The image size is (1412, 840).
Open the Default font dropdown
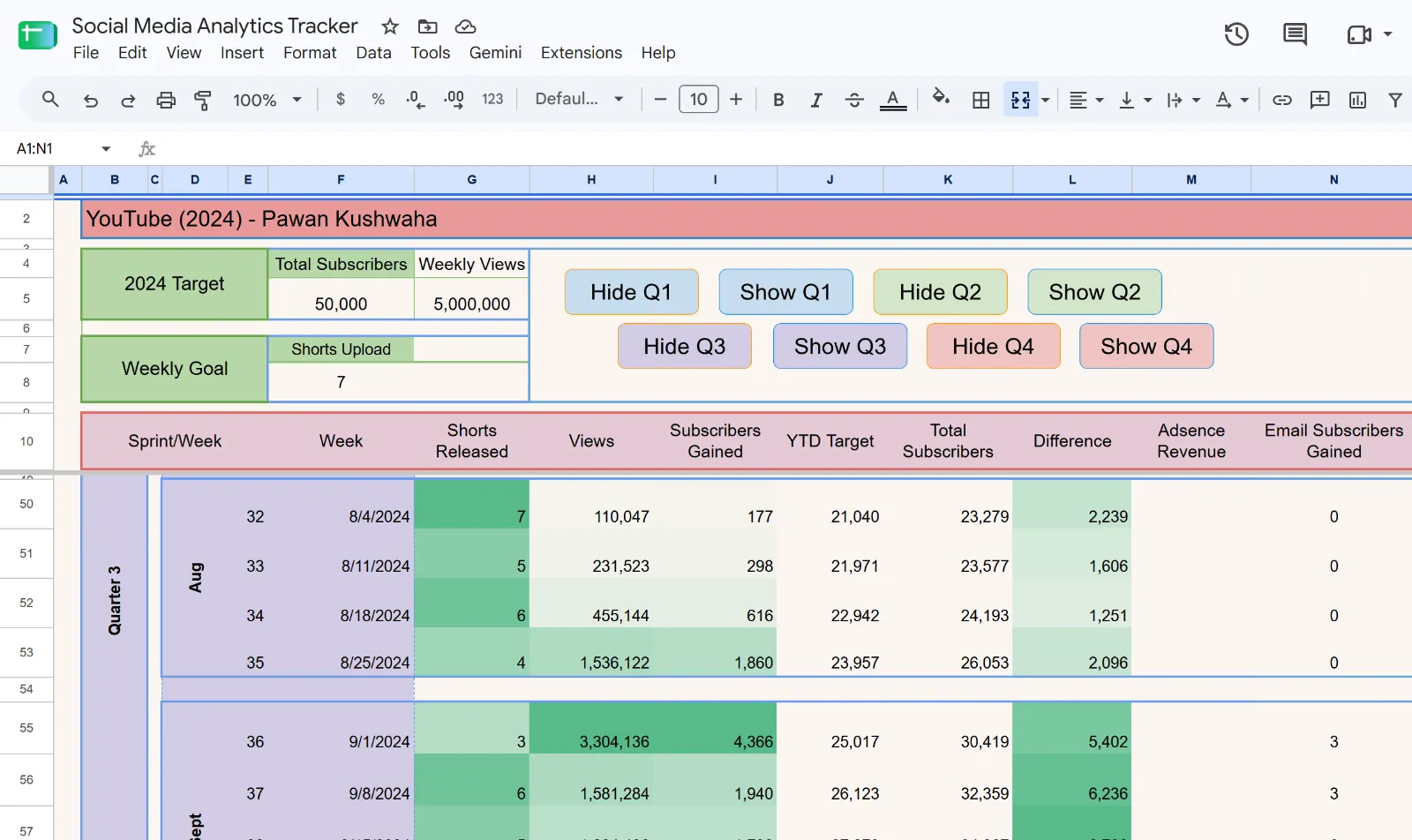click(x=580, y=99)
